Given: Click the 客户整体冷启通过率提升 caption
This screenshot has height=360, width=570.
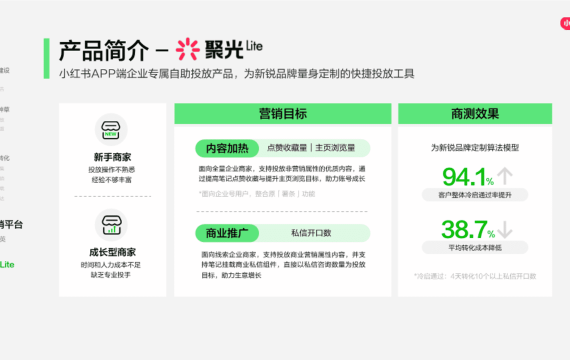Looking at the screenshot, I should 475,195.
